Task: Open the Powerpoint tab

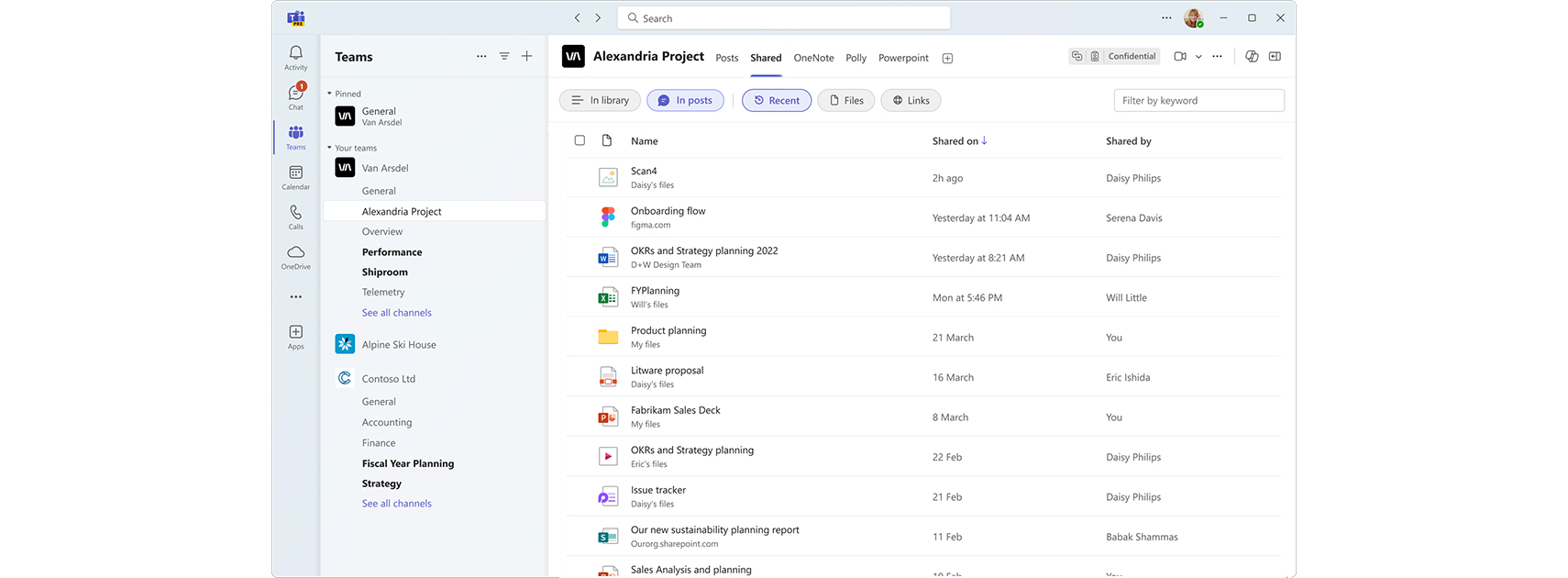Action: (x=903, y=58)
